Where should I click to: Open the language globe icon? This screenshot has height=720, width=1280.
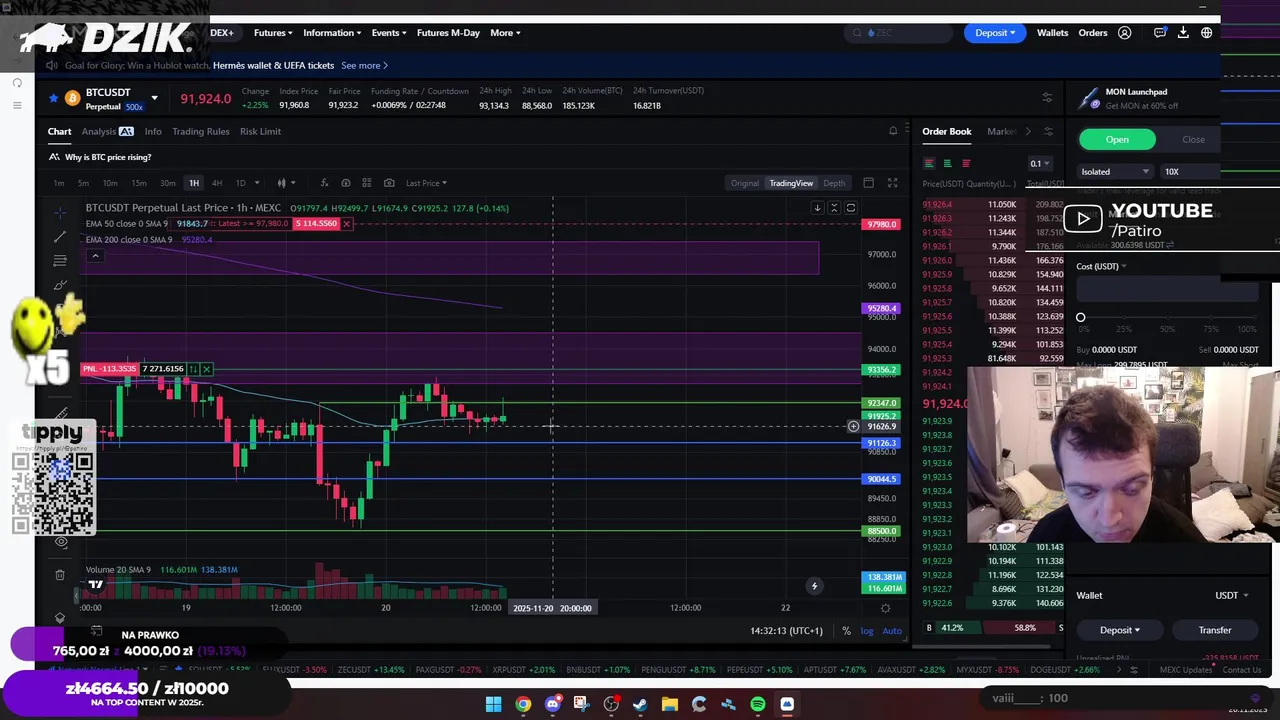1207,33
